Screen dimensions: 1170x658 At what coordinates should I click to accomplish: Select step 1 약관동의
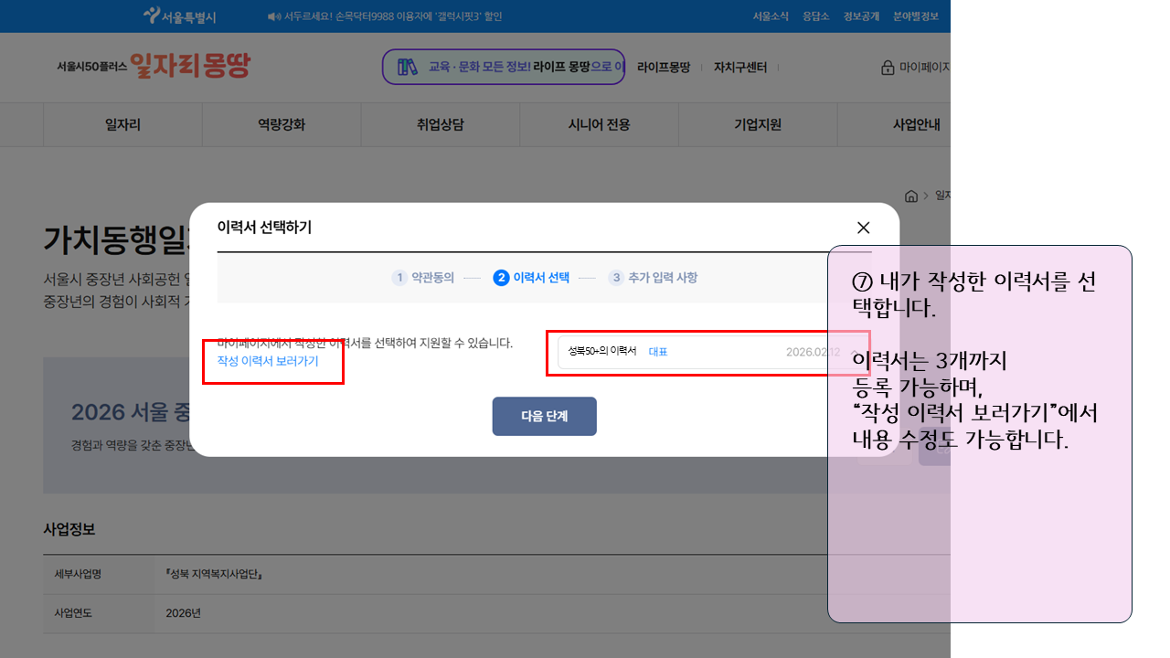point(423,278)
